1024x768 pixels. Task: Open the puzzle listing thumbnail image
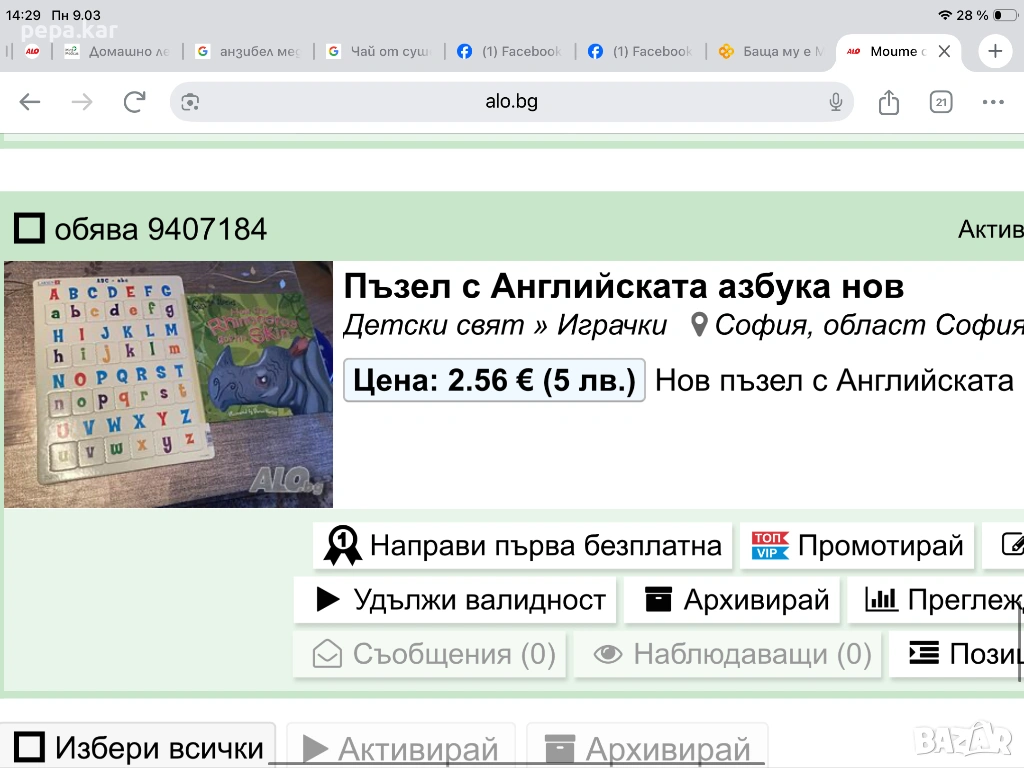click(168, 384)
